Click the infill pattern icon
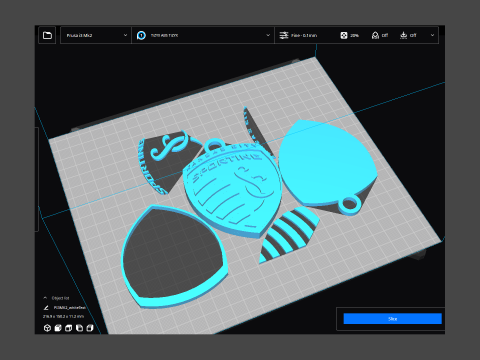The height and width of the screenshot is (360, 480). tap(344, 35)
